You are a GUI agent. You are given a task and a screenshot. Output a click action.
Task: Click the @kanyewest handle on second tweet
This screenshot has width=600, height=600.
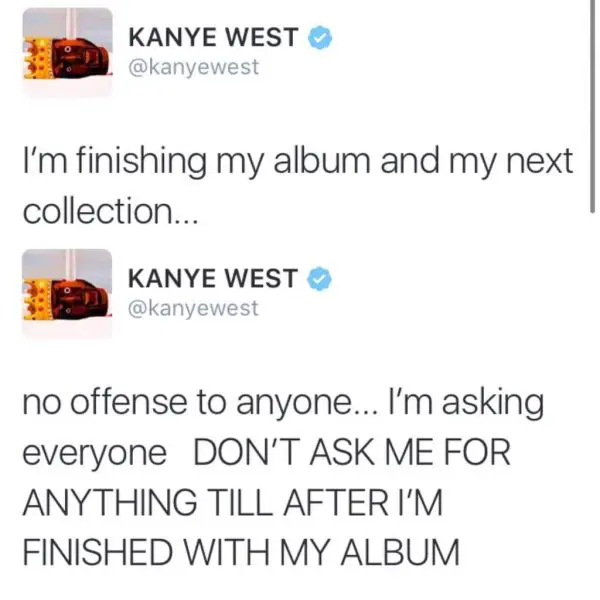click(x=194, y=309)
